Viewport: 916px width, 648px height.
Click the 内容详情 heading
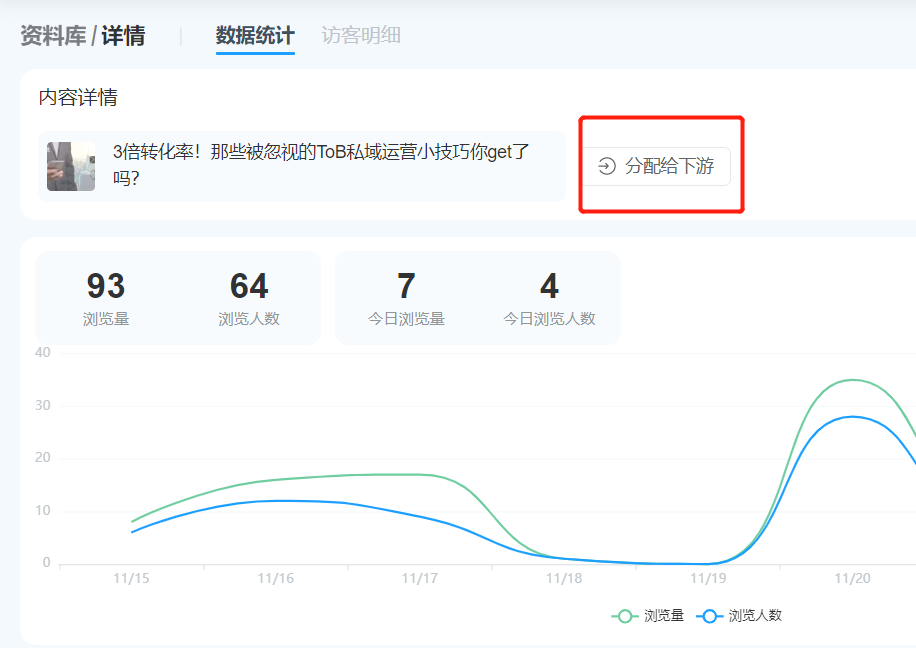point(78,97)
